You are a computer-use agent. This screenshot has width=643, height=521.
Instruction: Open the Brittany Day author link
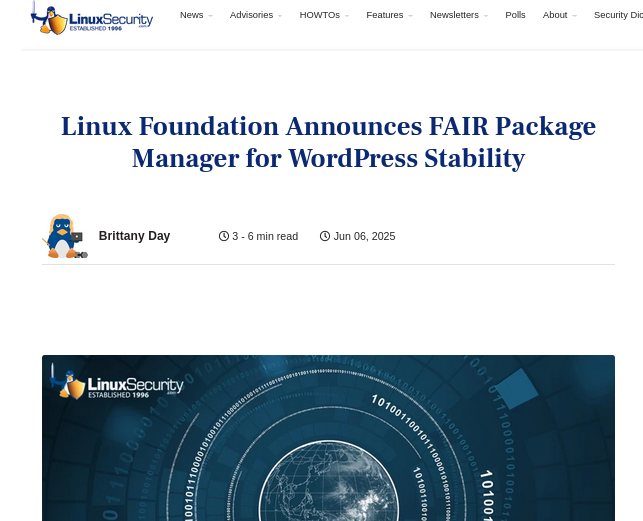(134, 236)
